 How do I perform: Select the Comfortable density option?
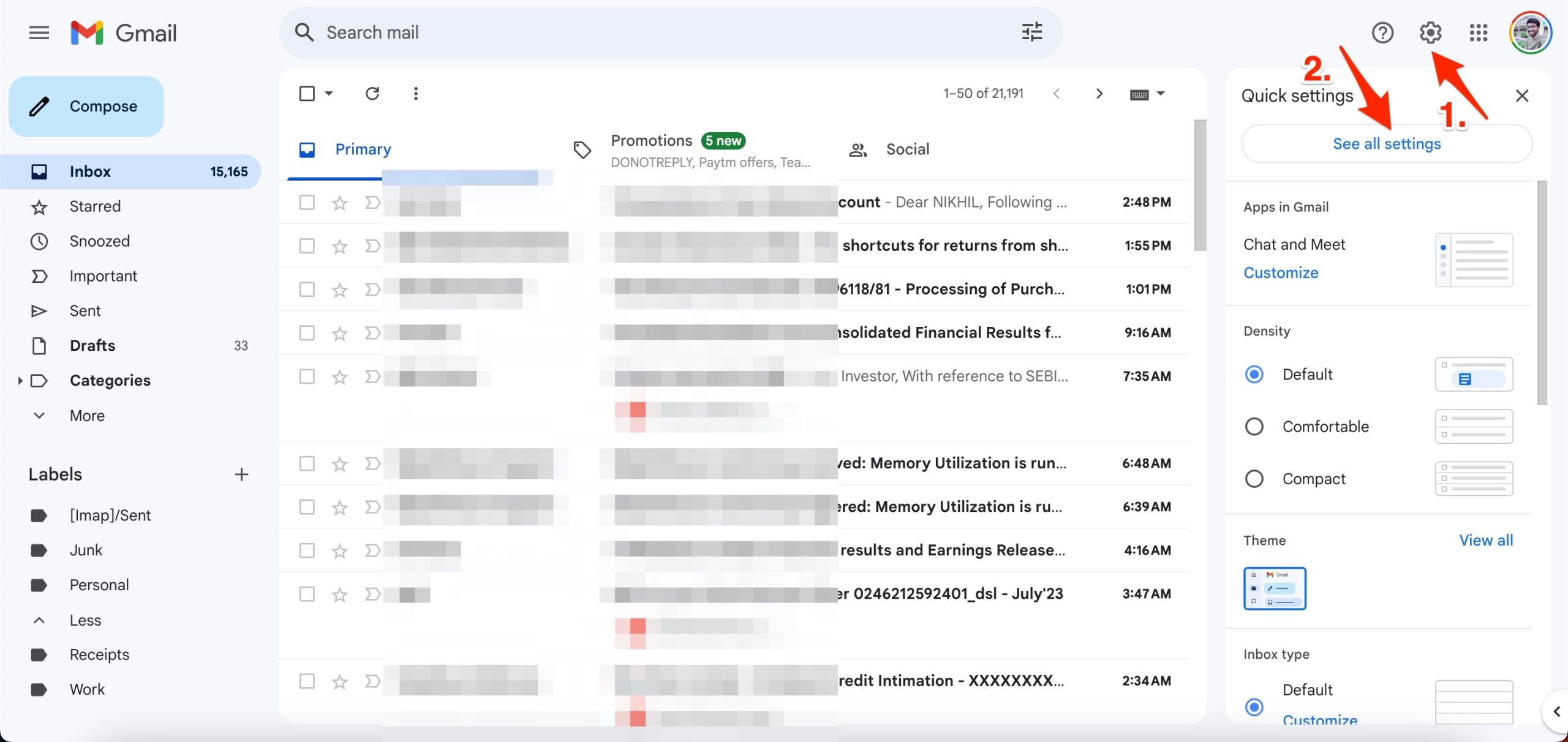[x=1254, y=426]
